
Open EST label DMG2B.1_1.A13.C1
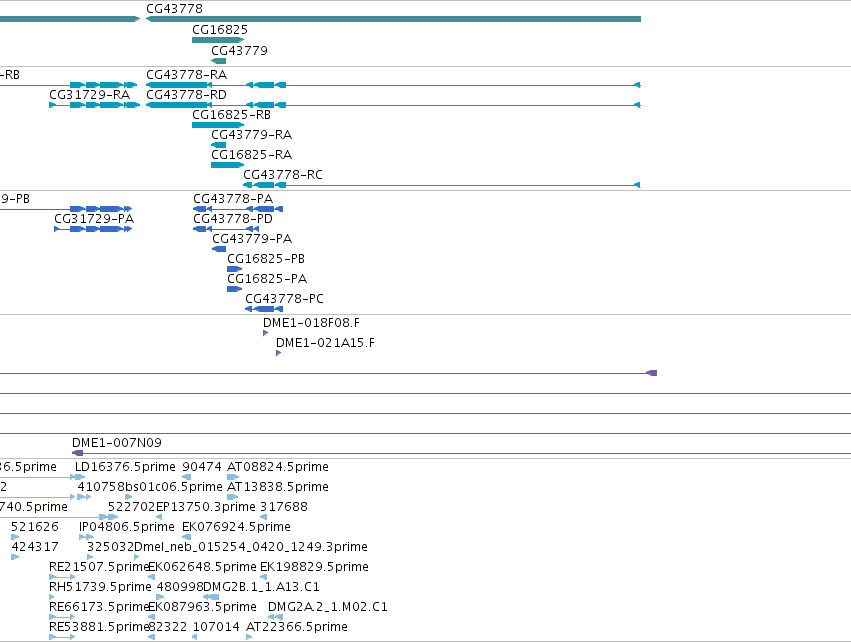(x=262, y=587)
